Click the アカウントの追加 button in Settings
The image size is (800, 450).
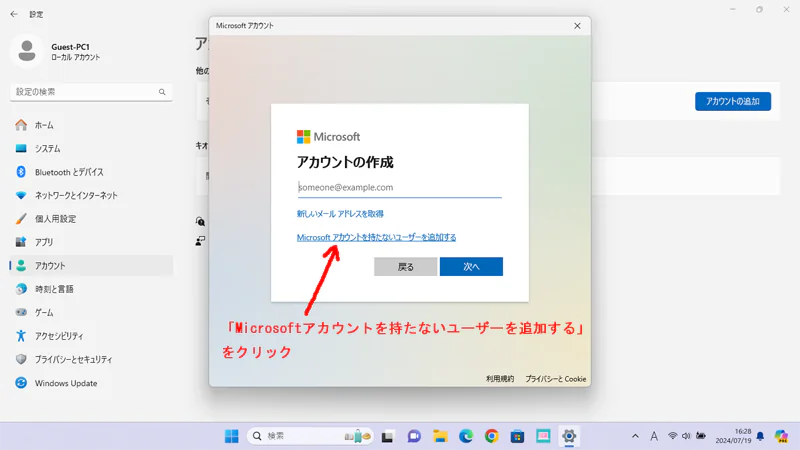pos(733,102)
